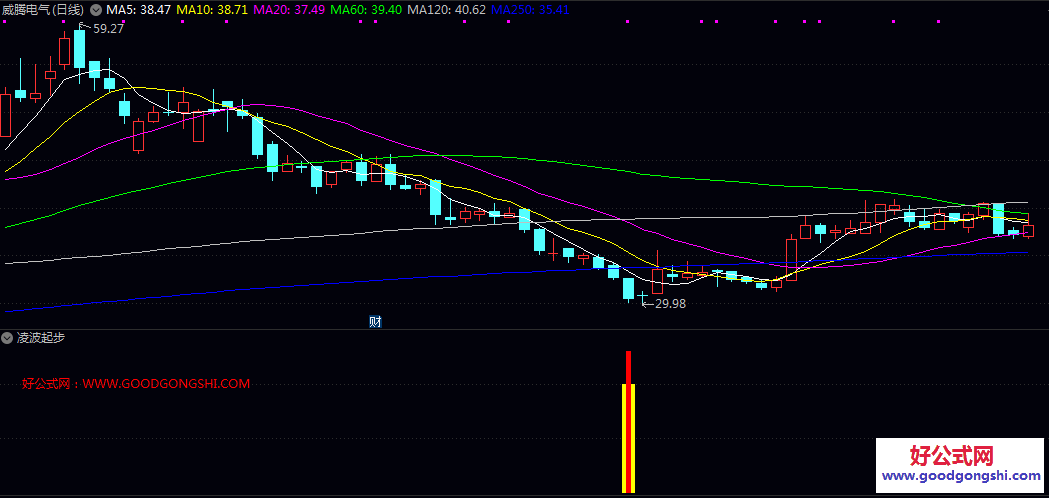Click the 29.98 low price label

[670, 303]
